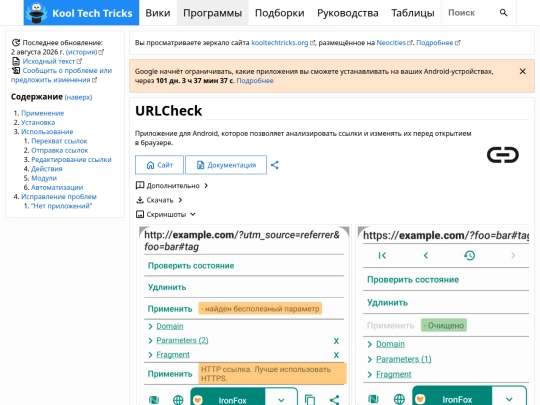Open the Подборки menu

279,13
